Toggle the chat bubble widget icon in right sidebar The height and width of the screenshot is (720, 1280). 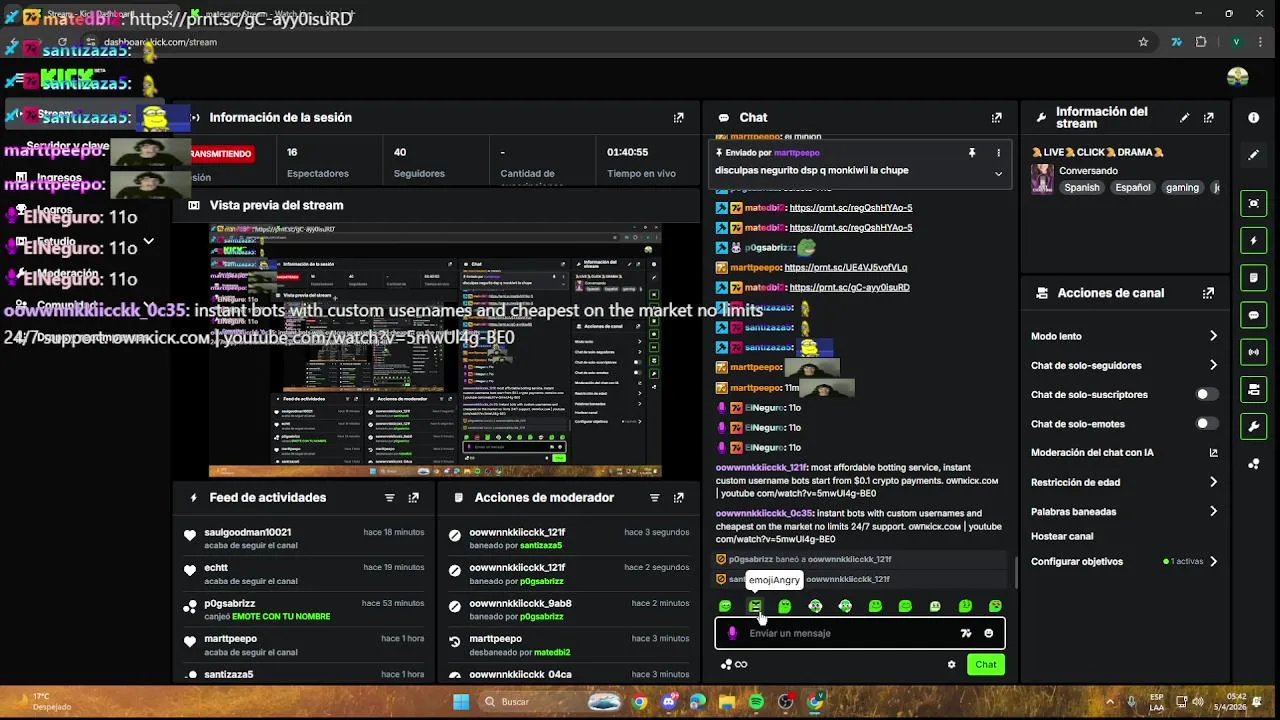pos(1254,315)
